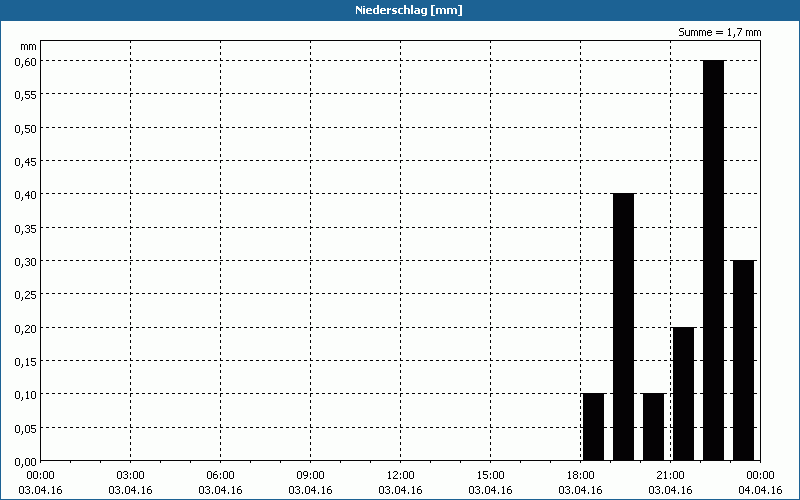Click the tallest bar reaching 0,60 mm
This screenshot has width=800, height=500.
713,261
